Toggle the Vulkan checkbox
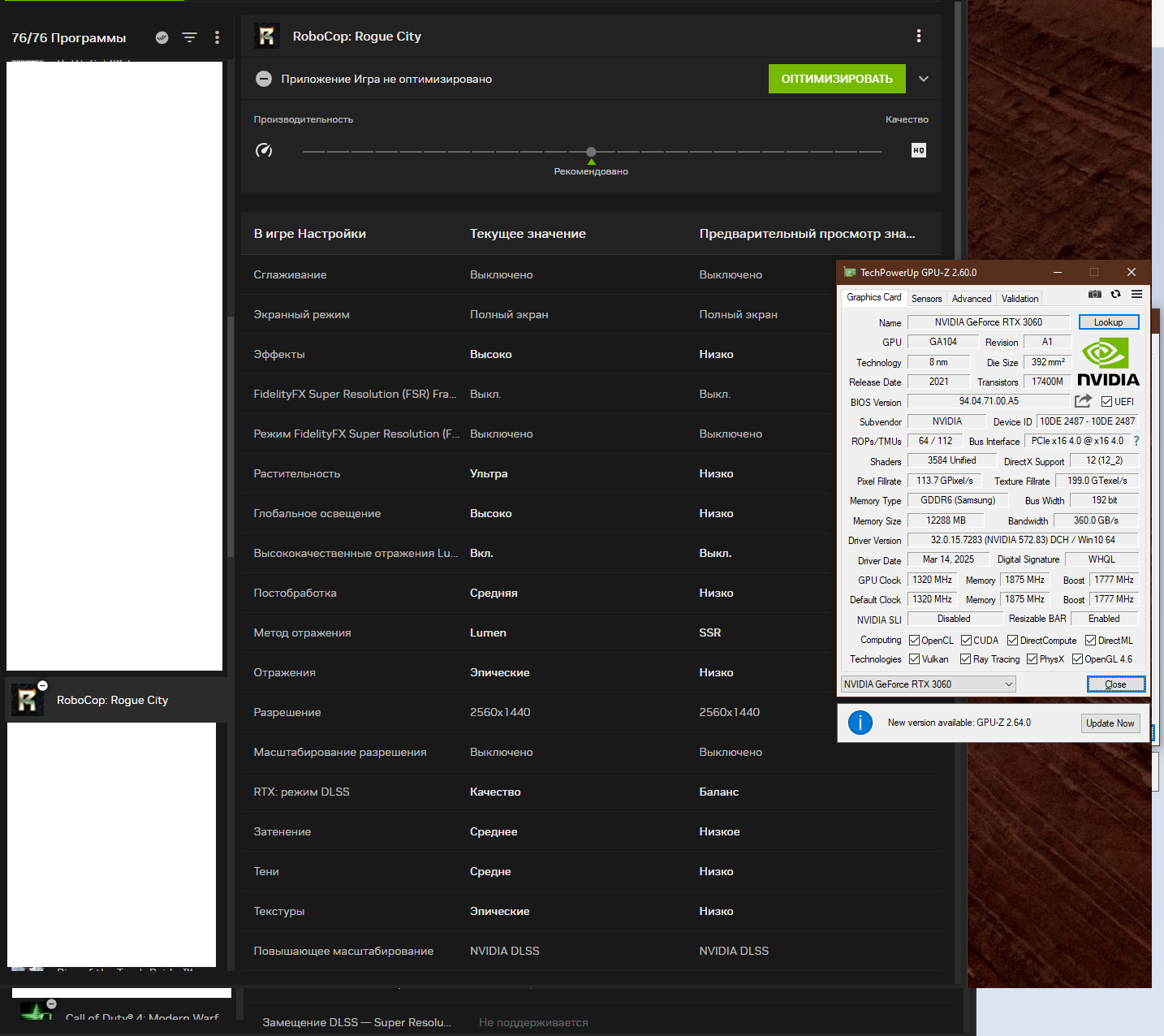 914,659
